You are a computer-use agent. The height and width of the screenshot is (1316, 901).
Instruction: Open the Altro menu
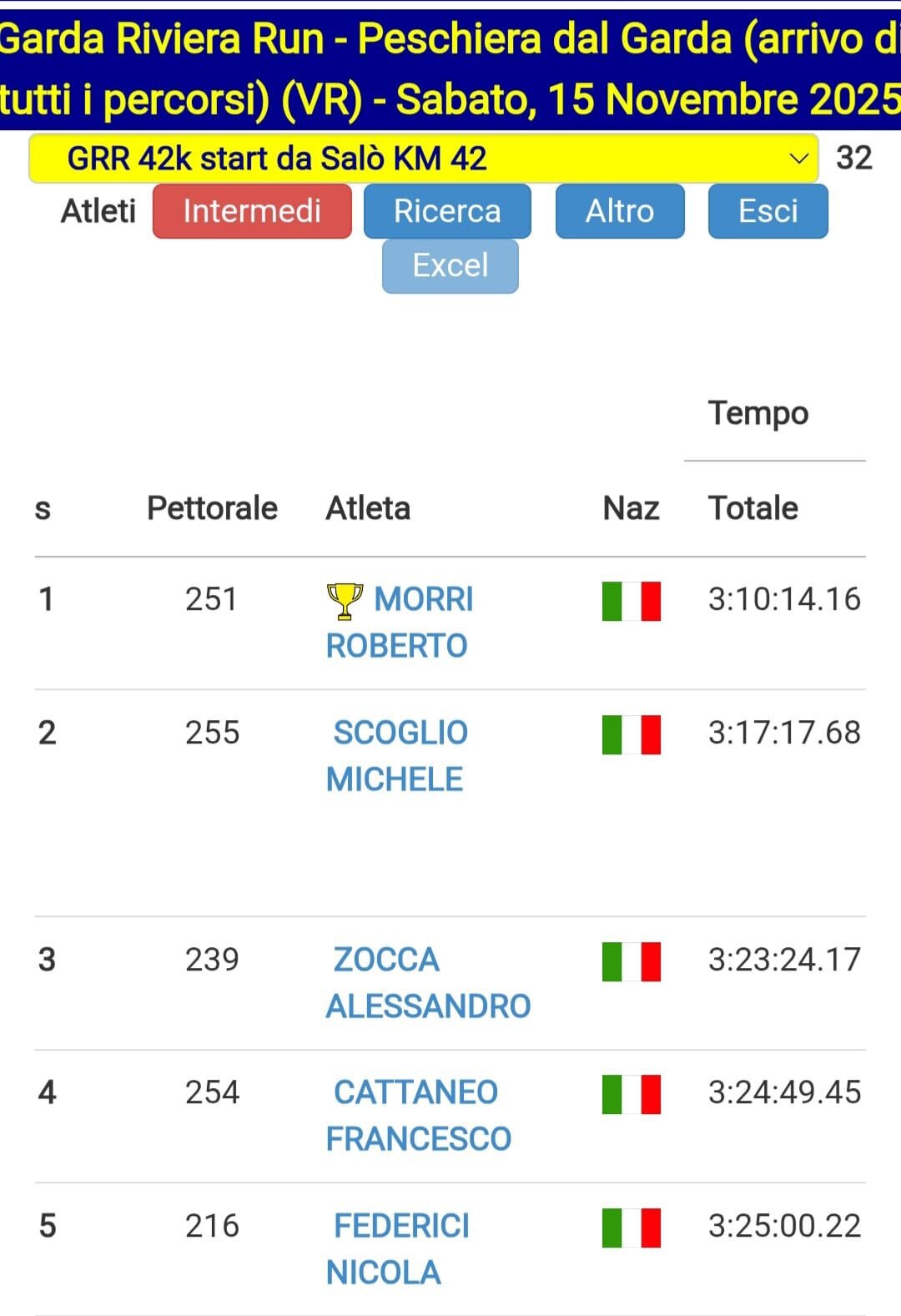click(x=620, y=211)
